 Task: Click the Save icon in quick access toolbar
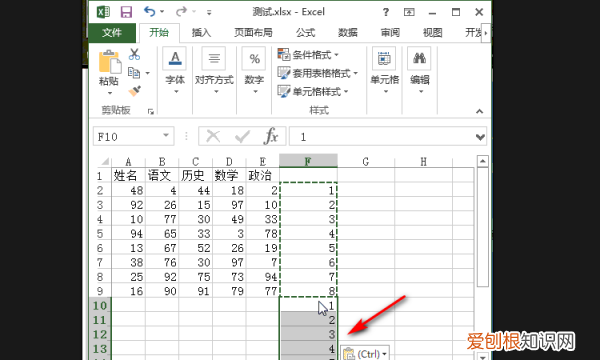tap(126, 12)
